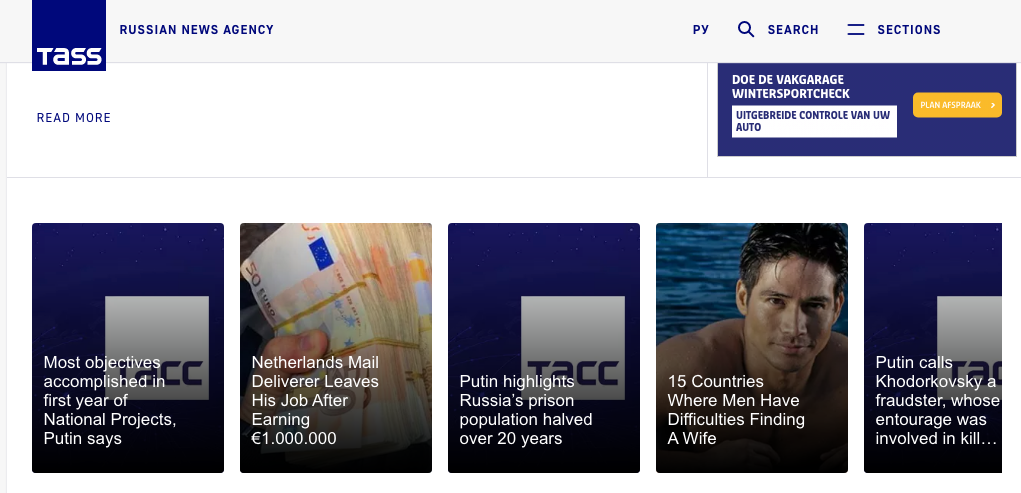
Task: Open the Russia's prison population article card
Action: click(x=544, y=348)
